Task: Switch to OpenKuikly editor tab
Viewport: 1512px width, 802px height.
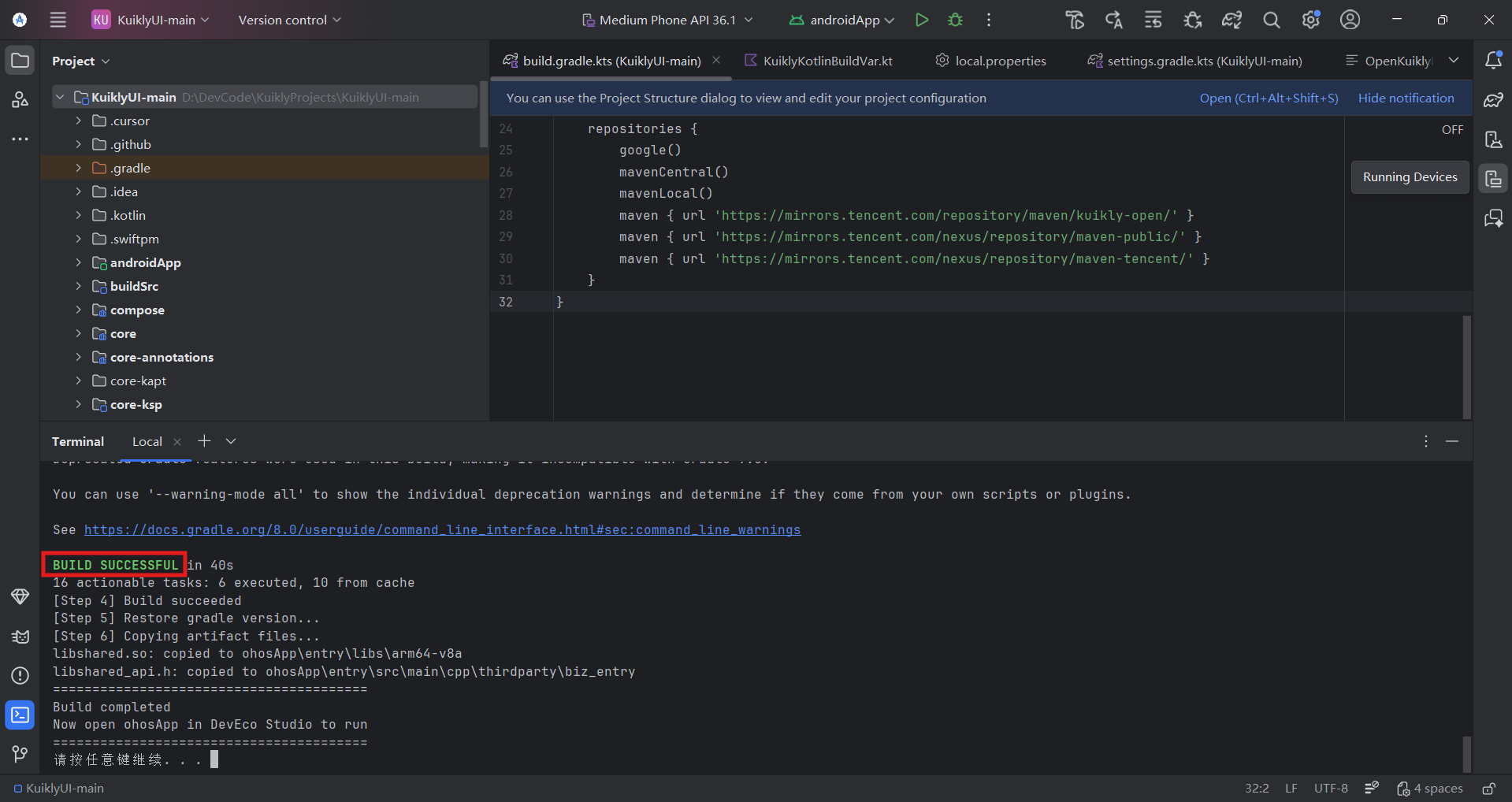Action: (1388, 61)
